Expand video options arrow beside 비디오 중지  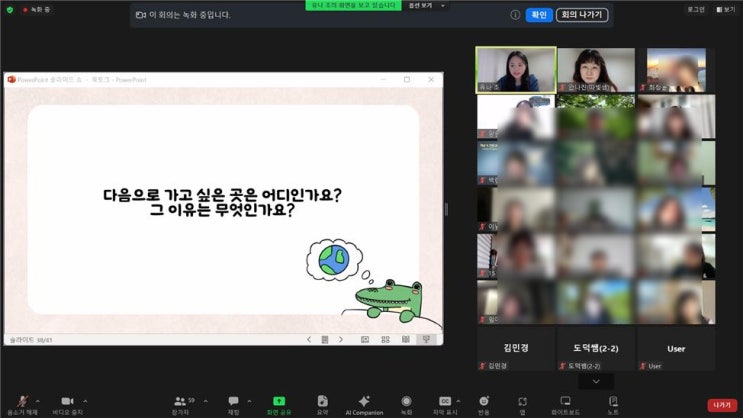[x=85, y=401]
